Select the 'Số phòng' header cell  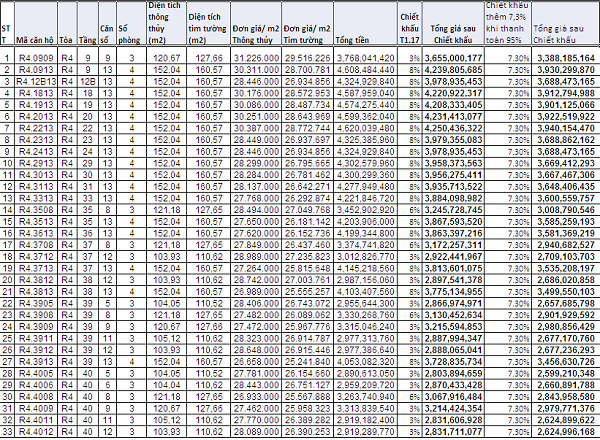tap(131, 23)
